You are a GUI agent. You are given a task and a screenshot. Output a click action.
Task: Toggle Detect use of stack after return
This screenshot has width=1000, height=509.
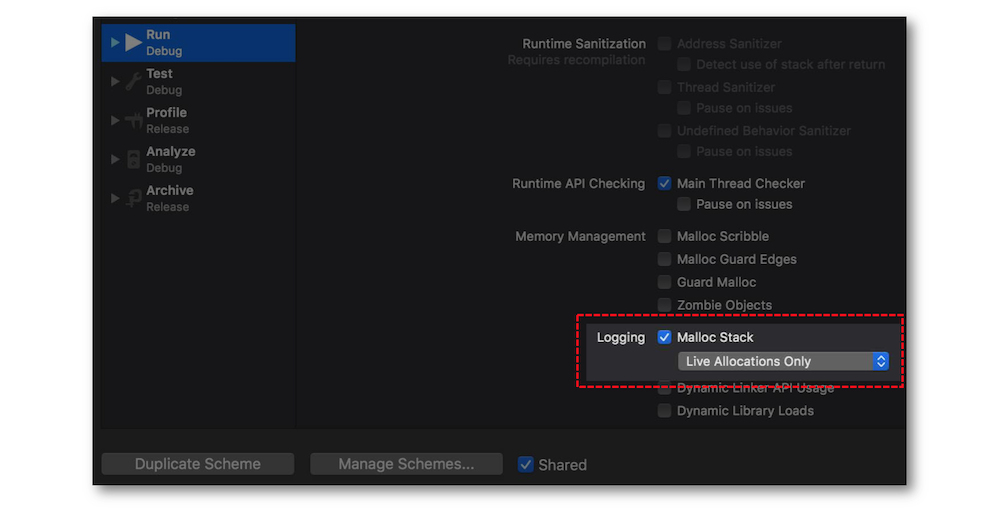(684, 64)
